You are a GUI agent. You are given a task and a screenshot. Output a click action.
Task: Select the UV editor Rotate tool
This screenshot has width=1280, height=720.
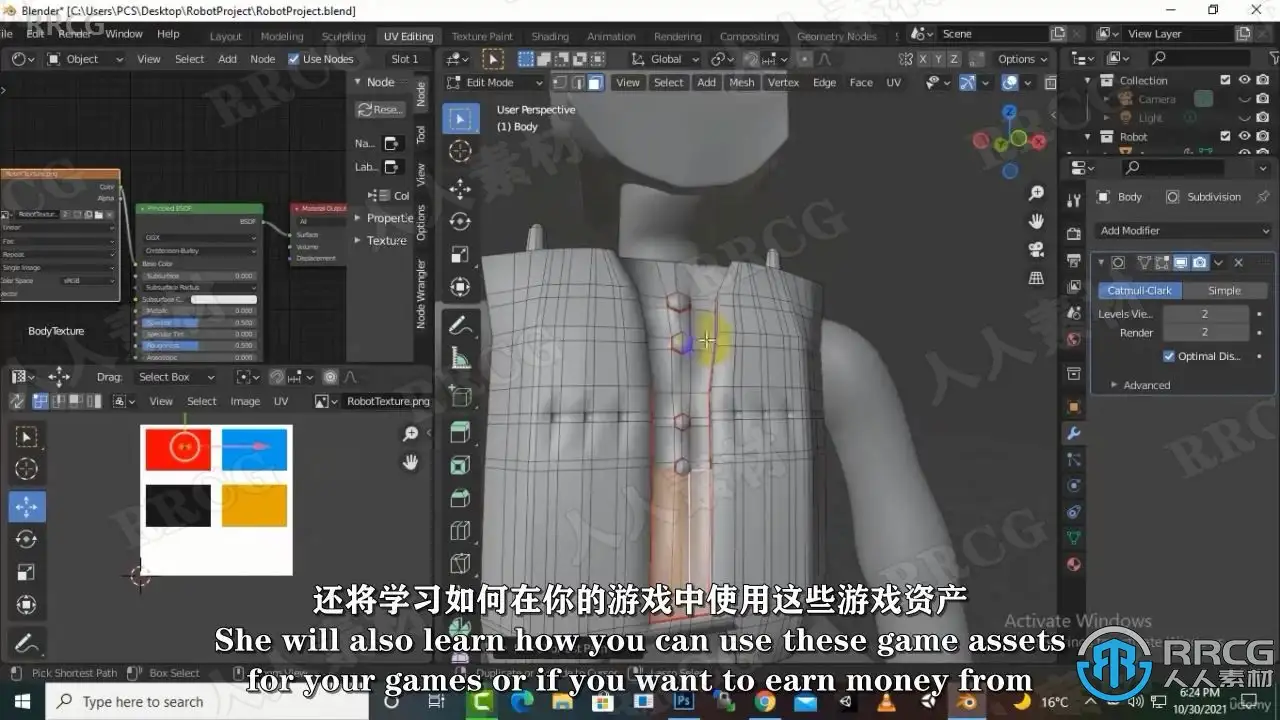coord(27,539)
